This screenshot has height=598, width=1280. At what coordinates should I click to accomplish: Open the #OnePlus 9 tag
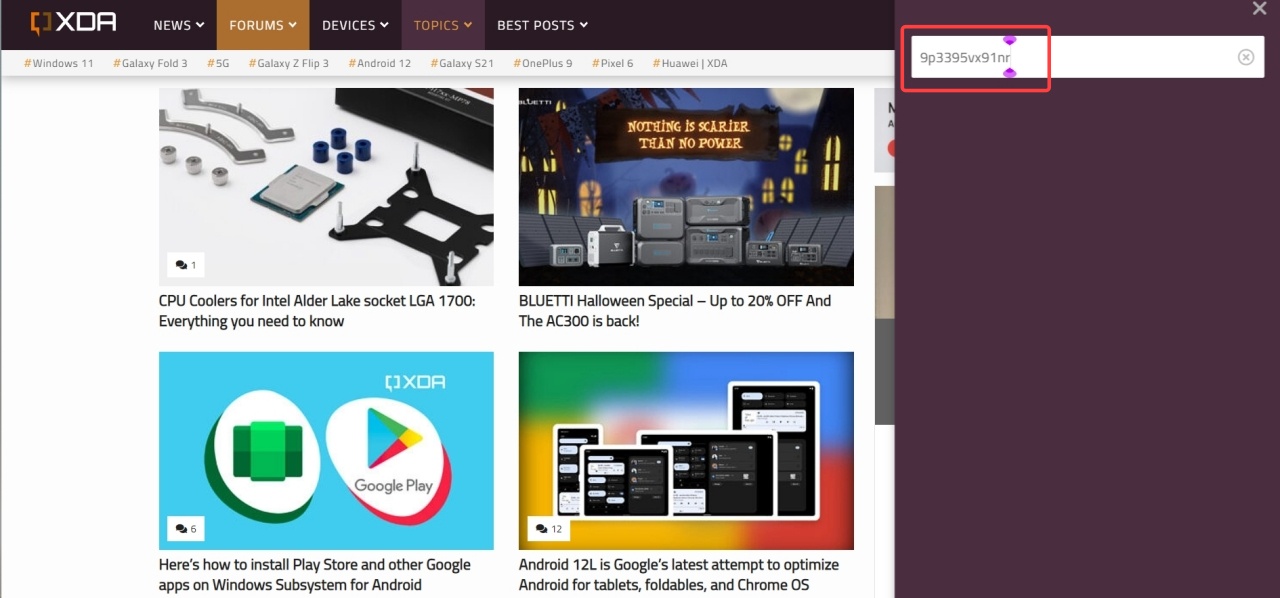[x=543, y=63]
